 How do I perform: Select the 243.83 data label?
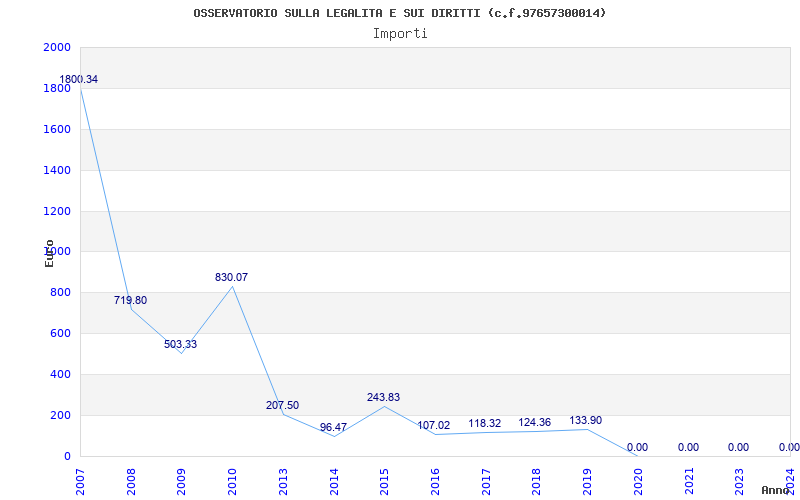(383, 397)
